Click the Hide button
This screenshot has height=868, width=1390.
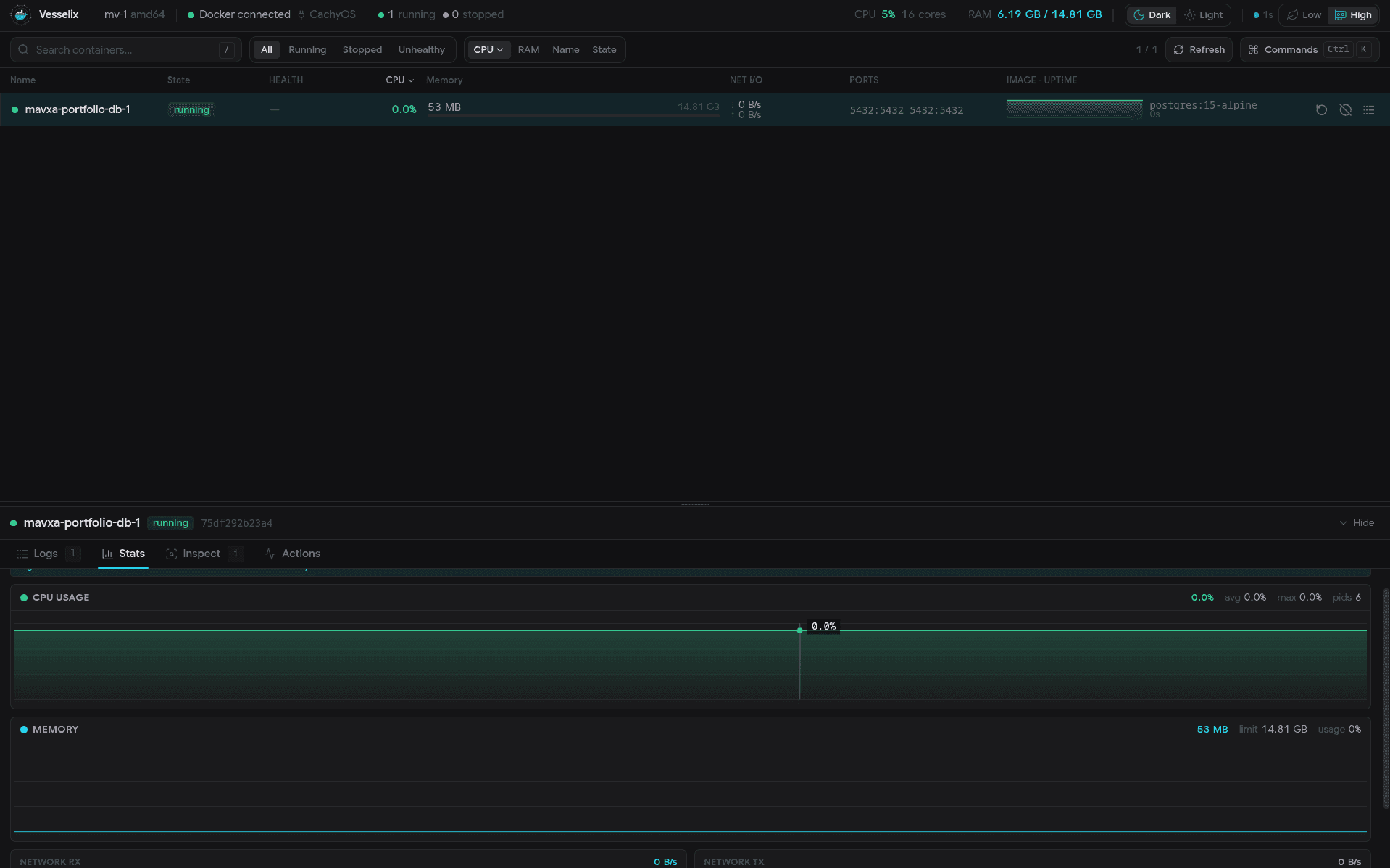(x=1356, y=523)
